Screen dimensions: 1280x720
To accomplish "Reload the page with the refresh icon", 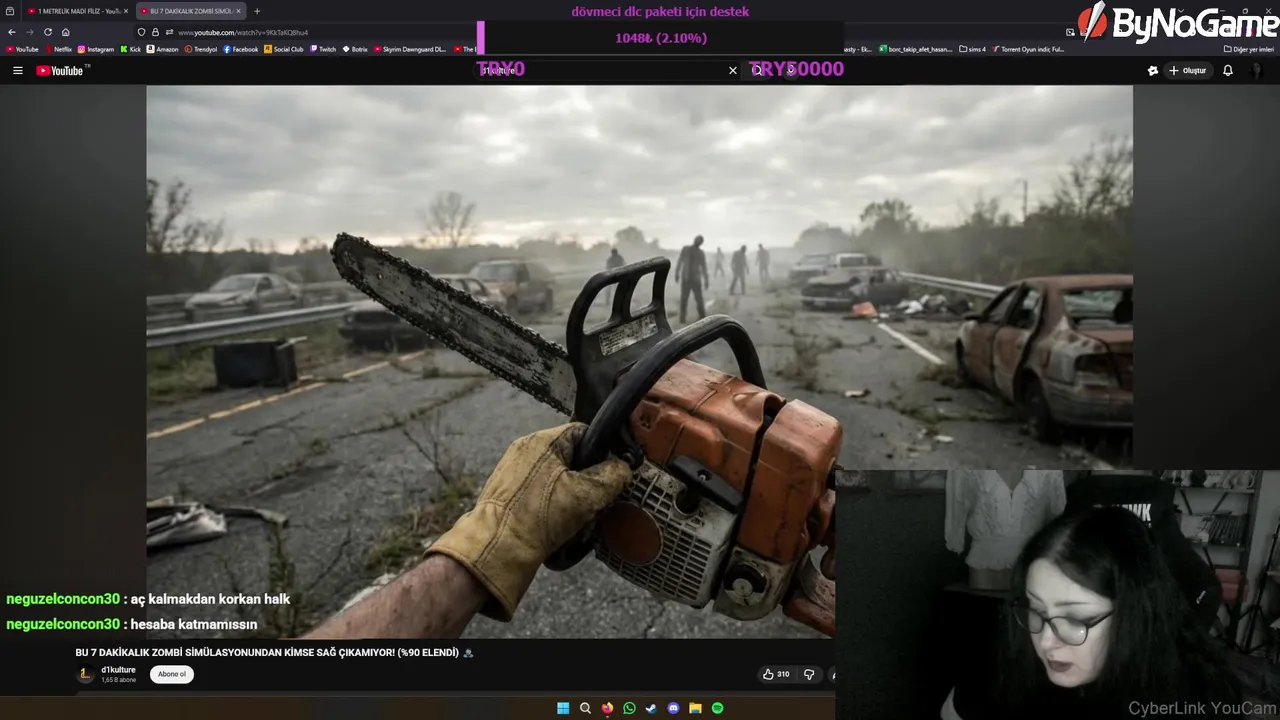I will (47, 32).
